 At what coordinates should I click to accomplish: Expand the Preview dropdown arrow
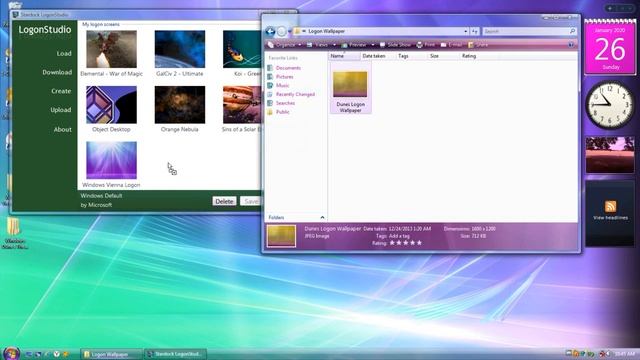[373, 45]
